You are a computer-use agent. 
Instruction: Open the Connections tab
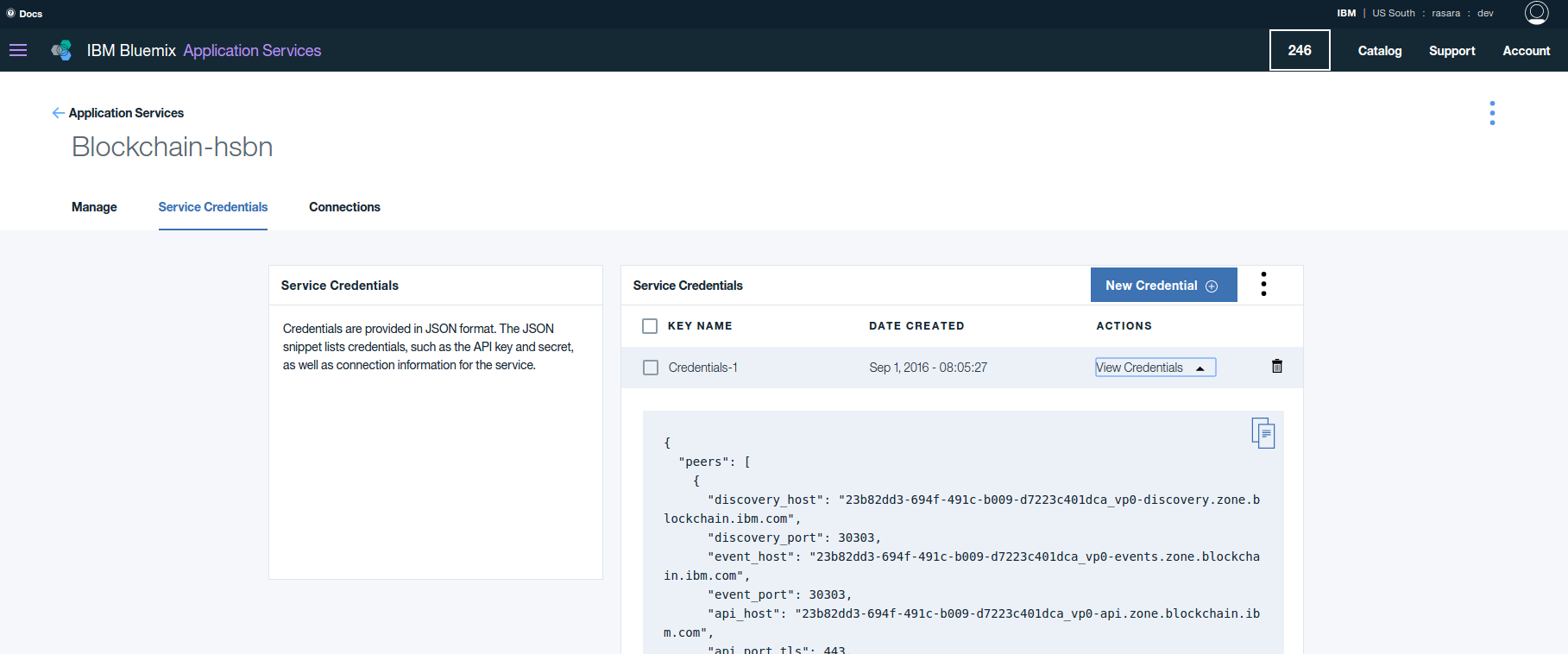(x=344, y=207)
